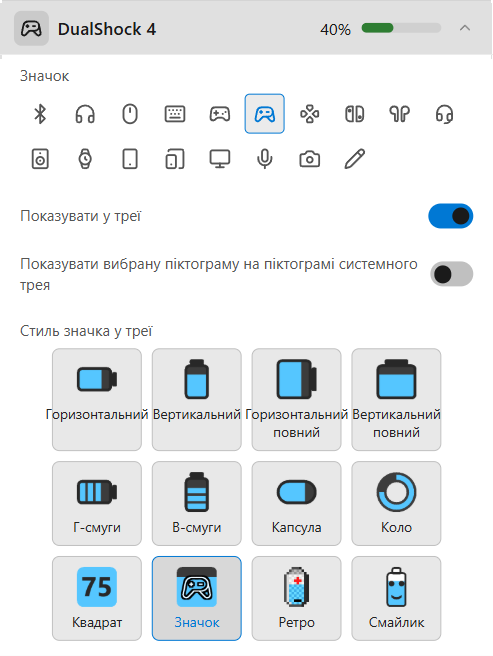Pick the 'В-смуги' tray style

pyautogui.click(x=197, y=503)
